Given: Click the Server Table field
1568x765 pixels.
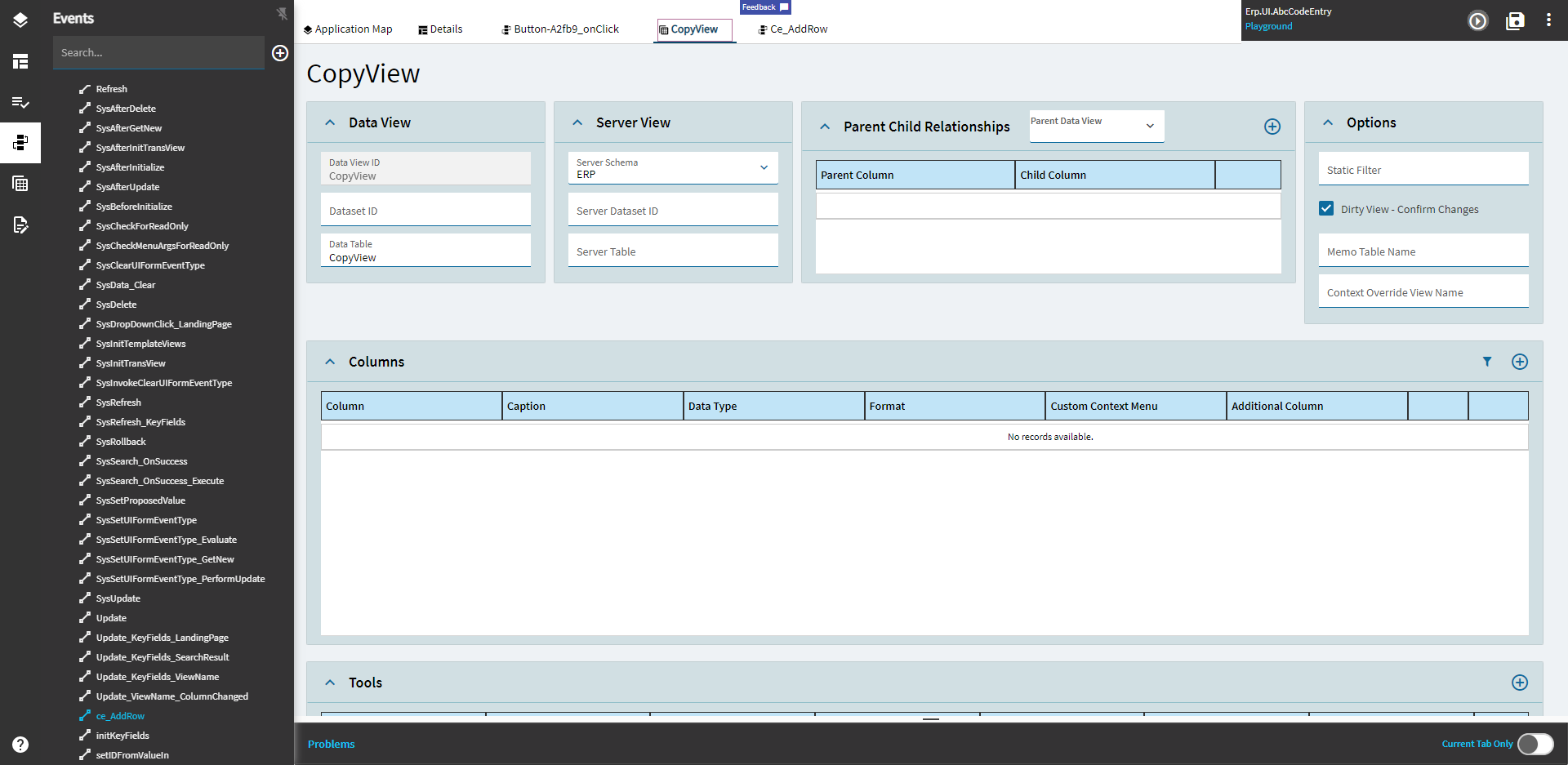Looking at the screenshot, I should 673,251.
